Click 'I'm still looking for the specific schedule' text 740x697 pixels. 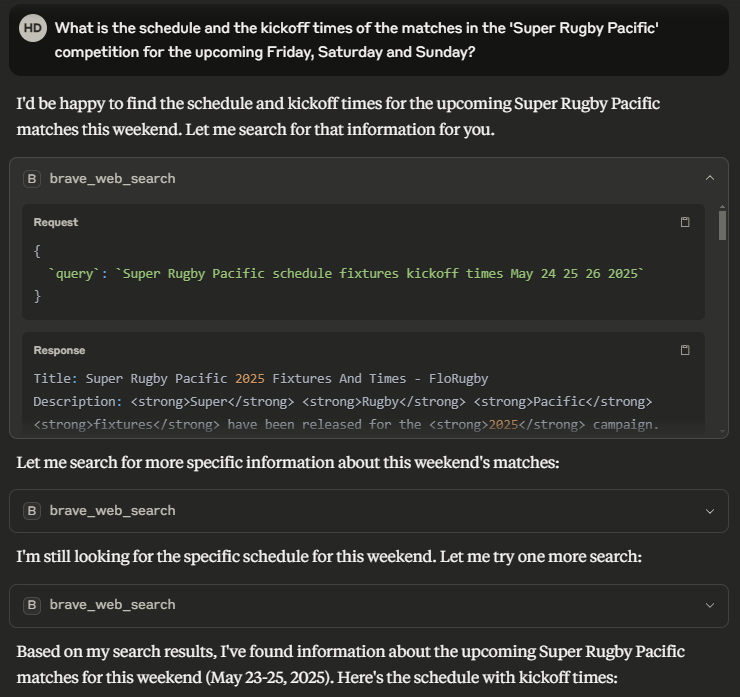329,556
